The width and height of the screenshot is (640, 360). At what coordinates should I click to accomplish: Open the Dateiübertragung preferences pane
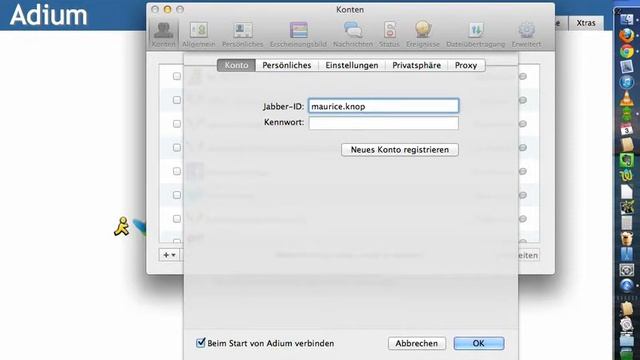click(x=476, y=34)
